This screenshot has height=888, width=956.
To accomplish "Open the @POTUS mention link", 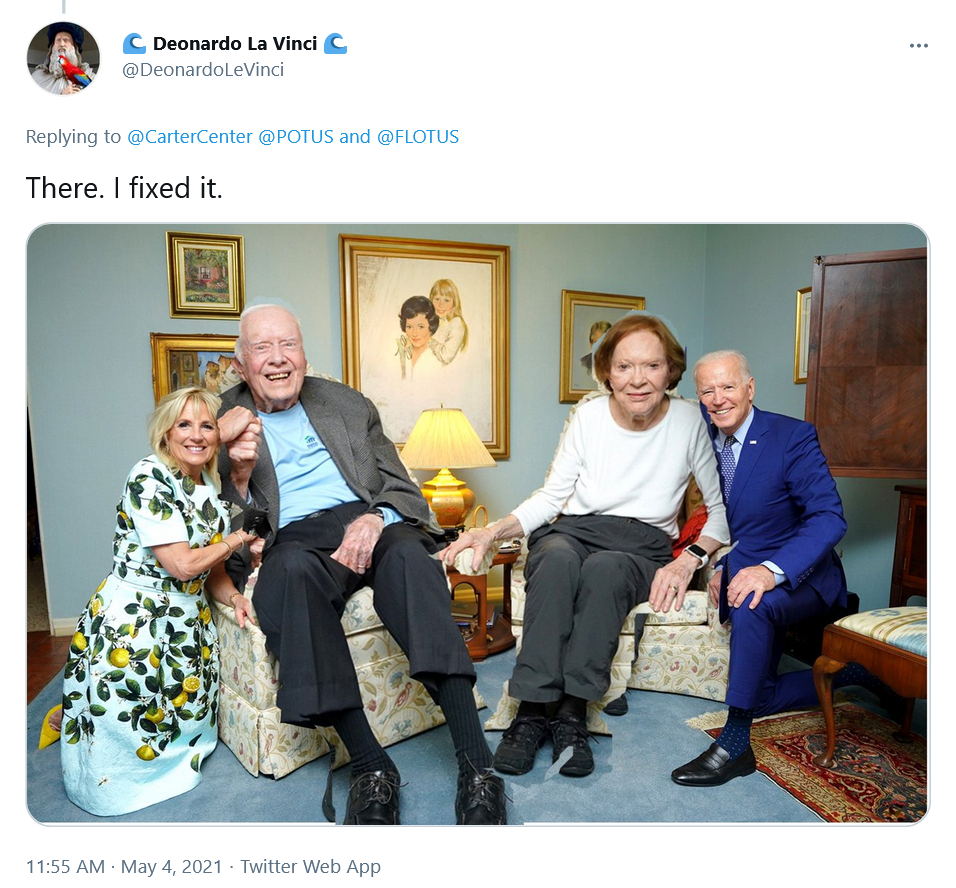I will 296,137.
